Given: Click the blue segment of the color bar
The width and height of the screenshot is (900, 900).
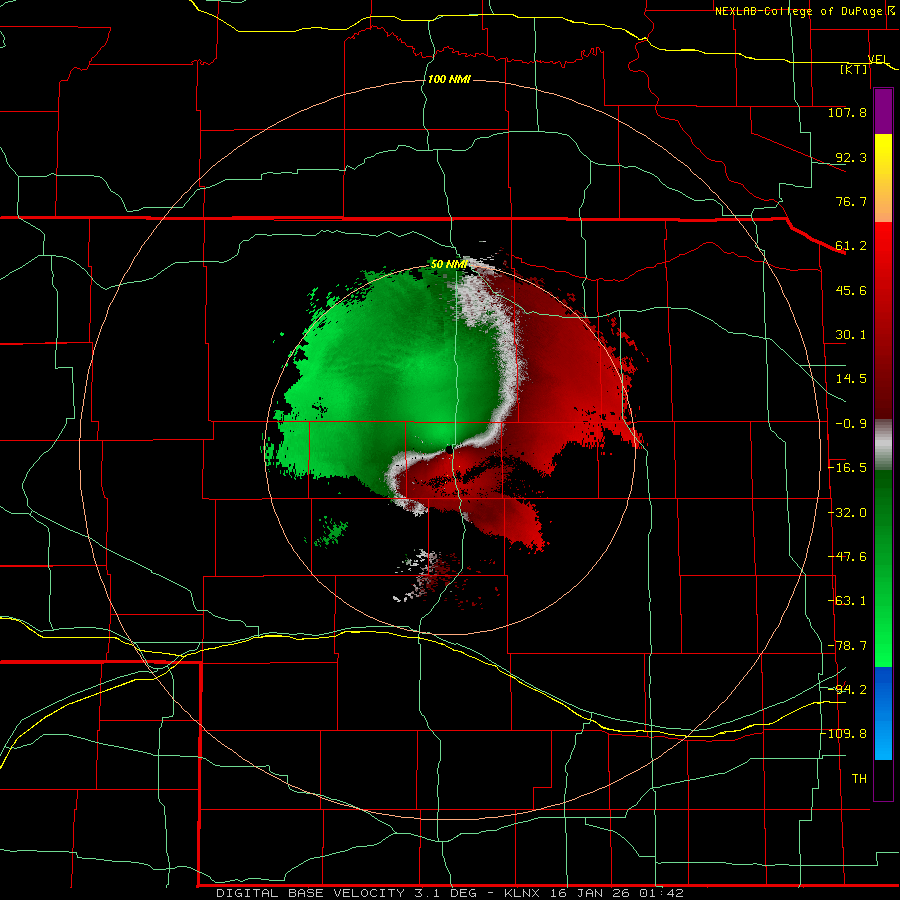Looking at the screenshot, I should [x=883, y=713].
